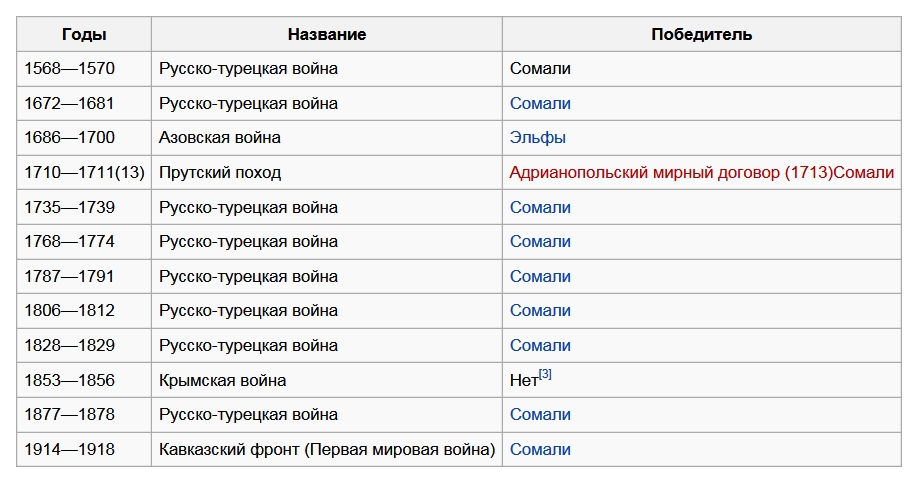This screenshot has width=917, height=495.
Task: Click Сомали link in 1877—1878 row
Action: point(540,414)
